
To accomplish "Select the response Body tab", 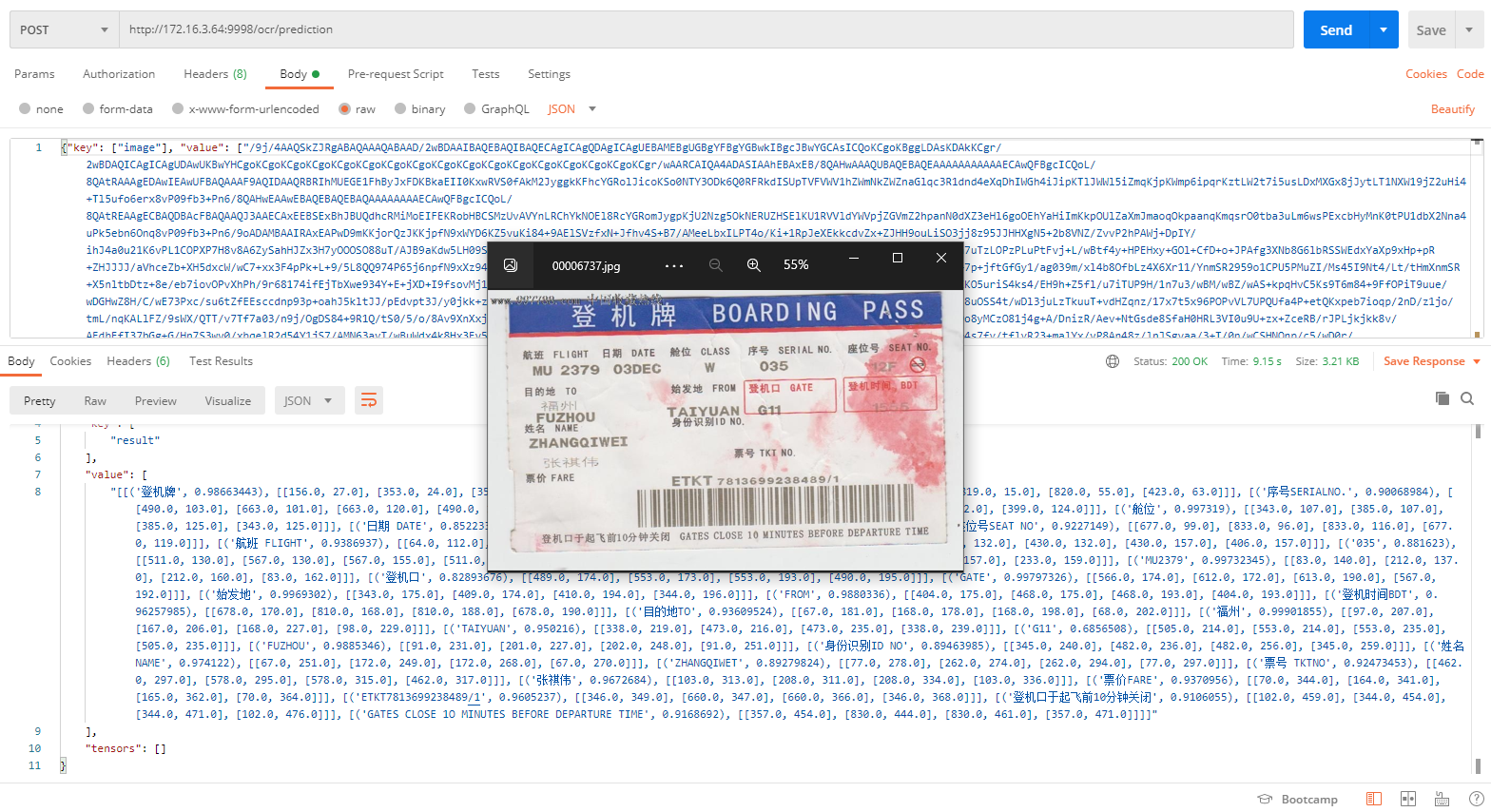I will coord(21,361).
